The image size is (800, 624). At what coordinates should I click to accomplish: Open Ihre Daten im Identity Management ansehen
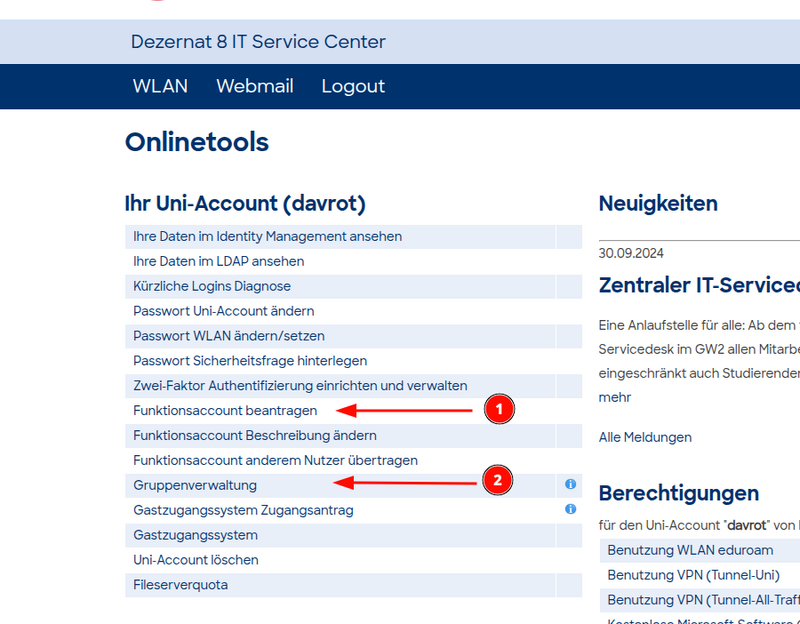tap(267, 237)
